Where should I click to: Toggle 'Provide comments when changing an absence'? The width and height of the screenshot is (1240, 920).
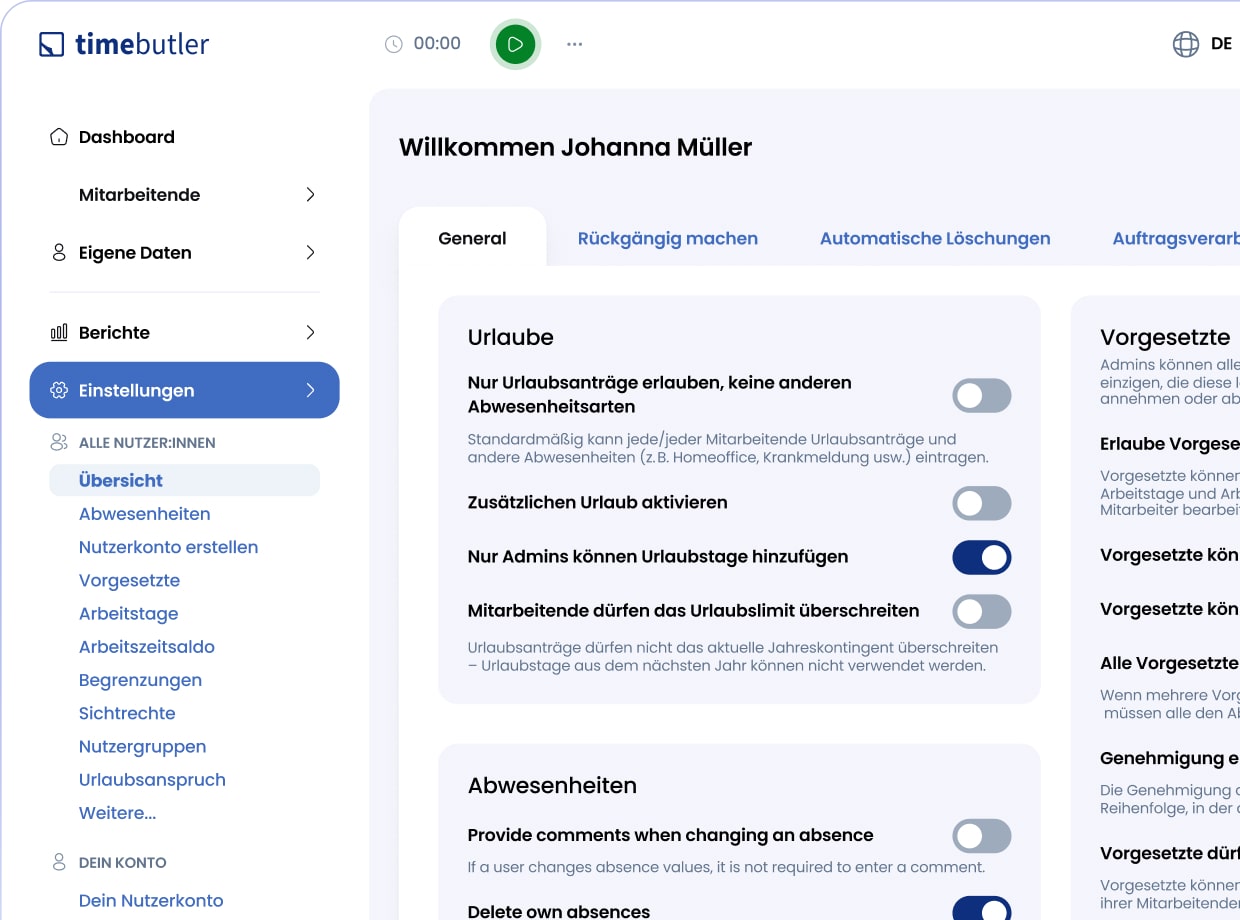981,836
